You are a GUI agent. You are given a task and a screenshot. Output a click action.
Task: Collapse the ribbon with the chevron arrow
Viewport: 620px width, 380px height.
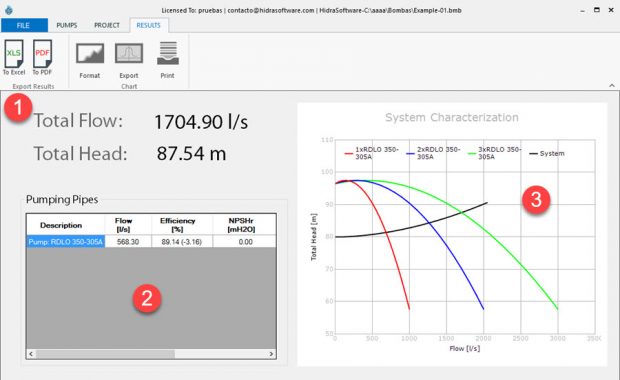pos(612,85)
